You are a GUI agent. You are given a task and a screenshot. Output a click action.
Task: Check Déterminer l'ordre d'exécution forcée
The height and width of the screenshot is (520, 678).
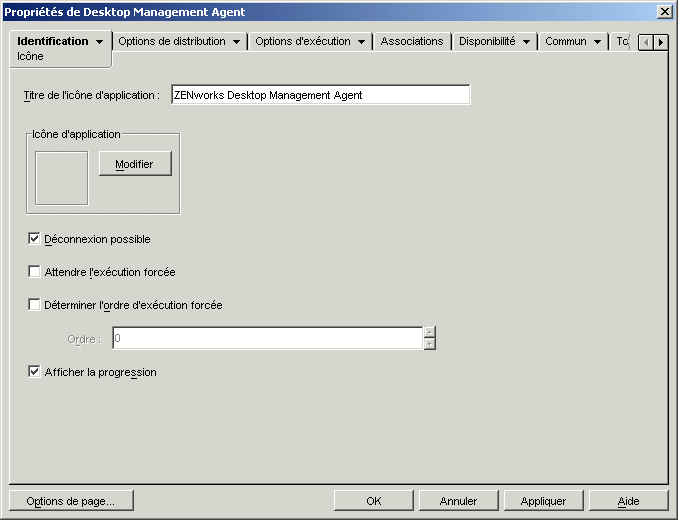[x=34, y=304]
